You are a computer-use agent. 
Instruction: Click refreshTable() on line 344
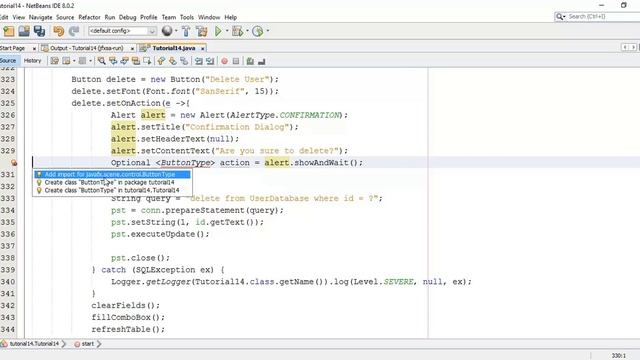(128, 329)
